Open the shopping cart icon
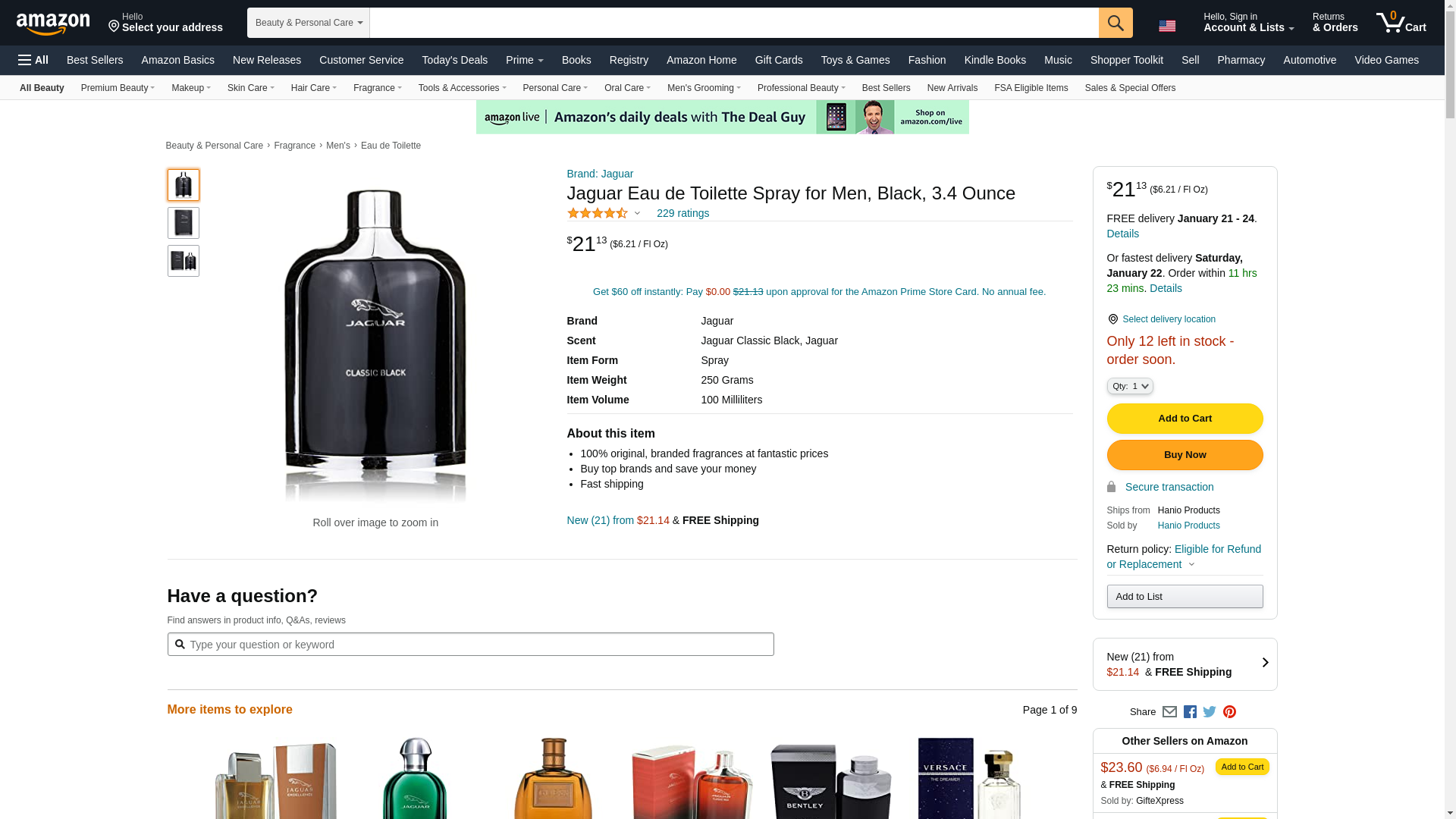 point(1401,22)
